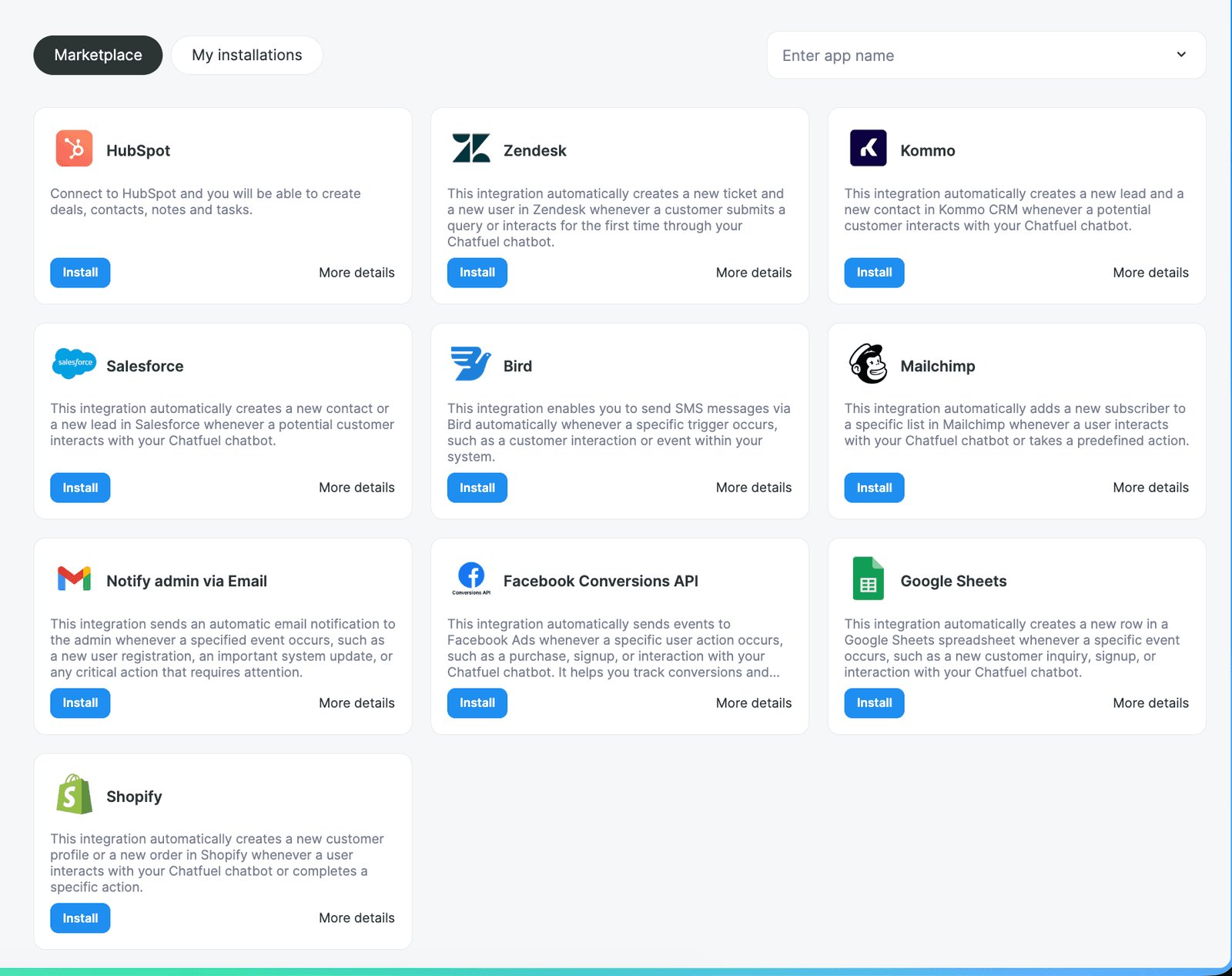
Task: Click the HubSpot logo icon
Action: click(x=74, y=149)
